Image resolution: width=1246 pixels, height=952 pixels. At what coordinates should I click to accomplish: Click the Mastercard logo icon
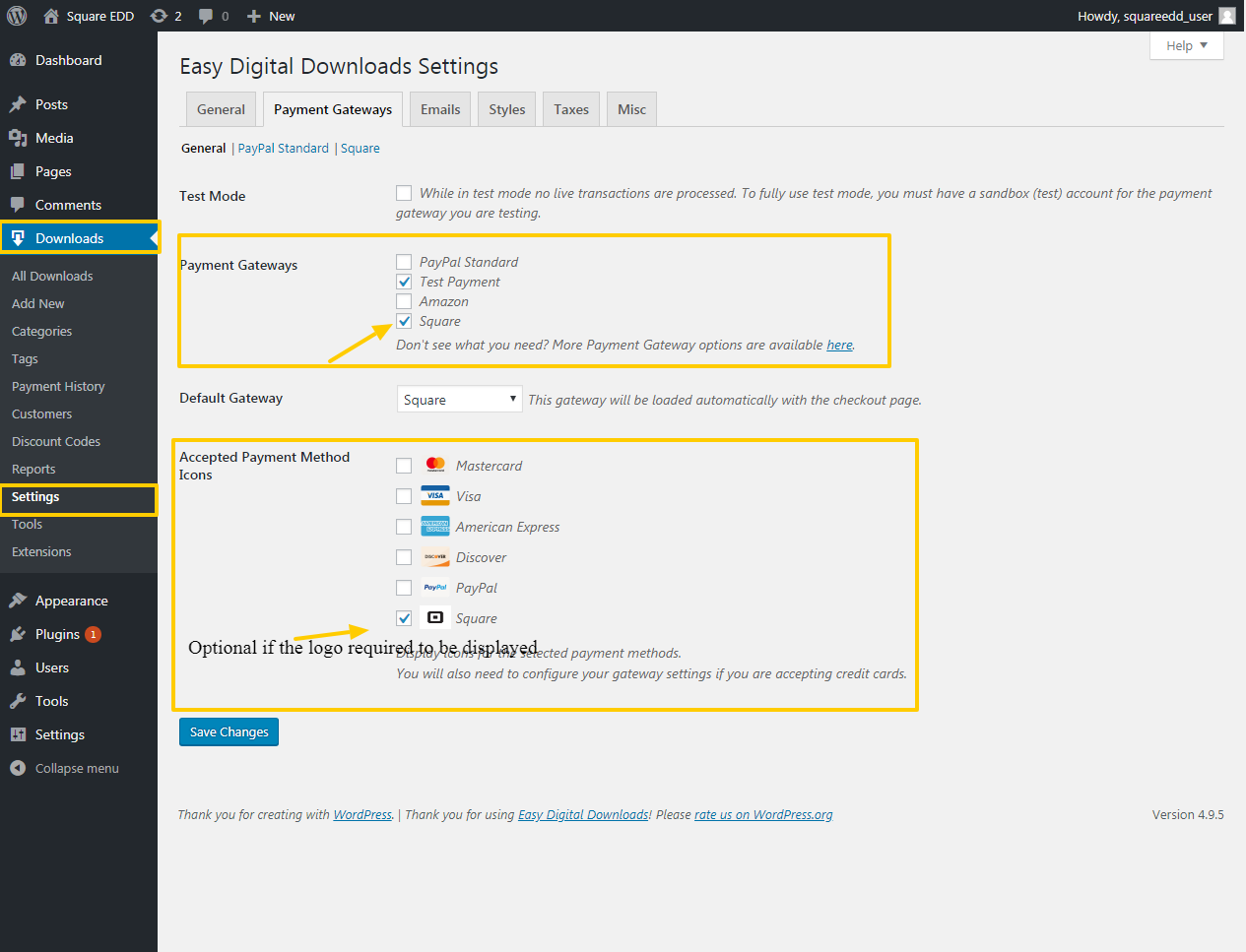point(435,465)
